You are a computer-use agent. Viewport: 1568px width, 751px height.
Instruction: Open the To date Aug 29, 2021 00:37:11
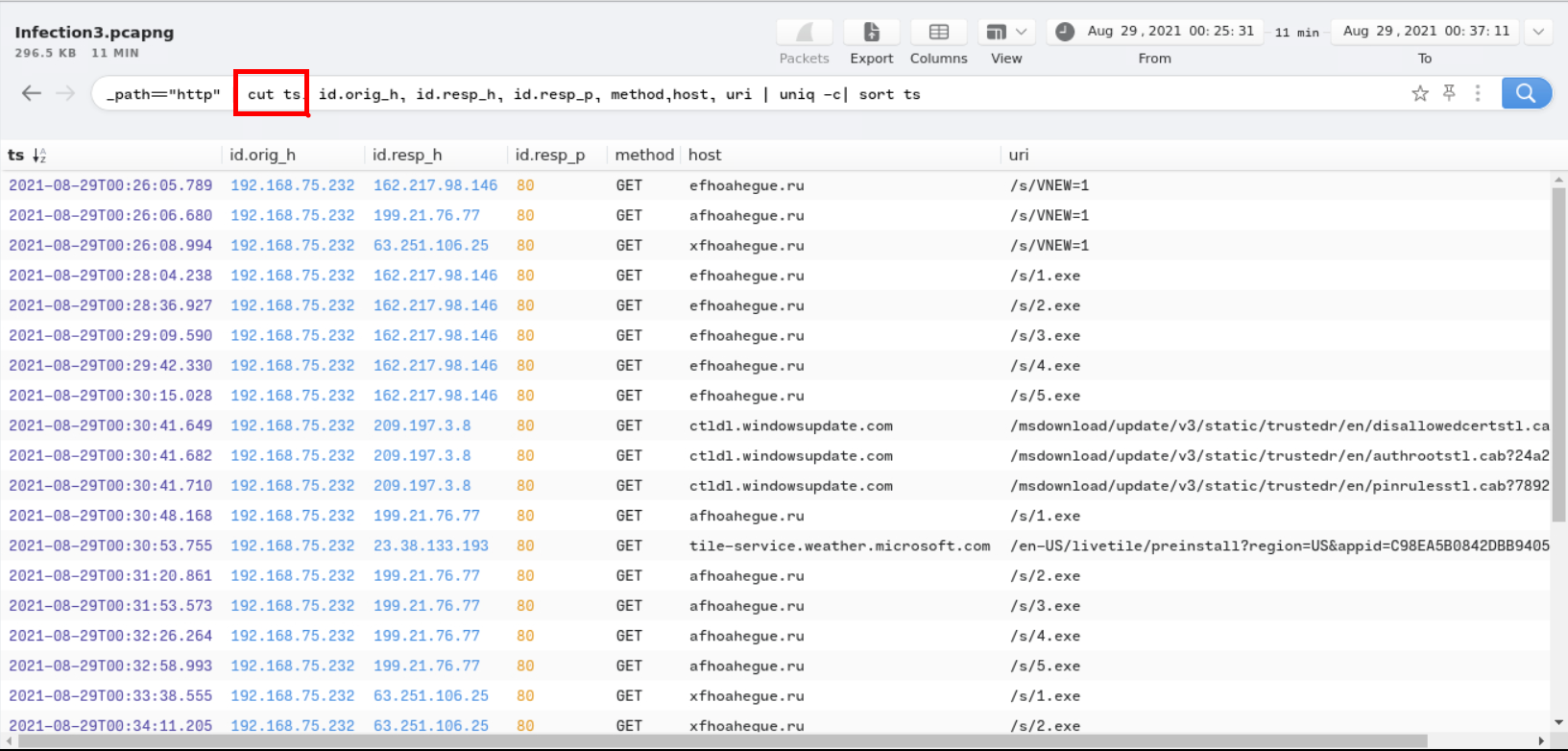coord(1425,31)
